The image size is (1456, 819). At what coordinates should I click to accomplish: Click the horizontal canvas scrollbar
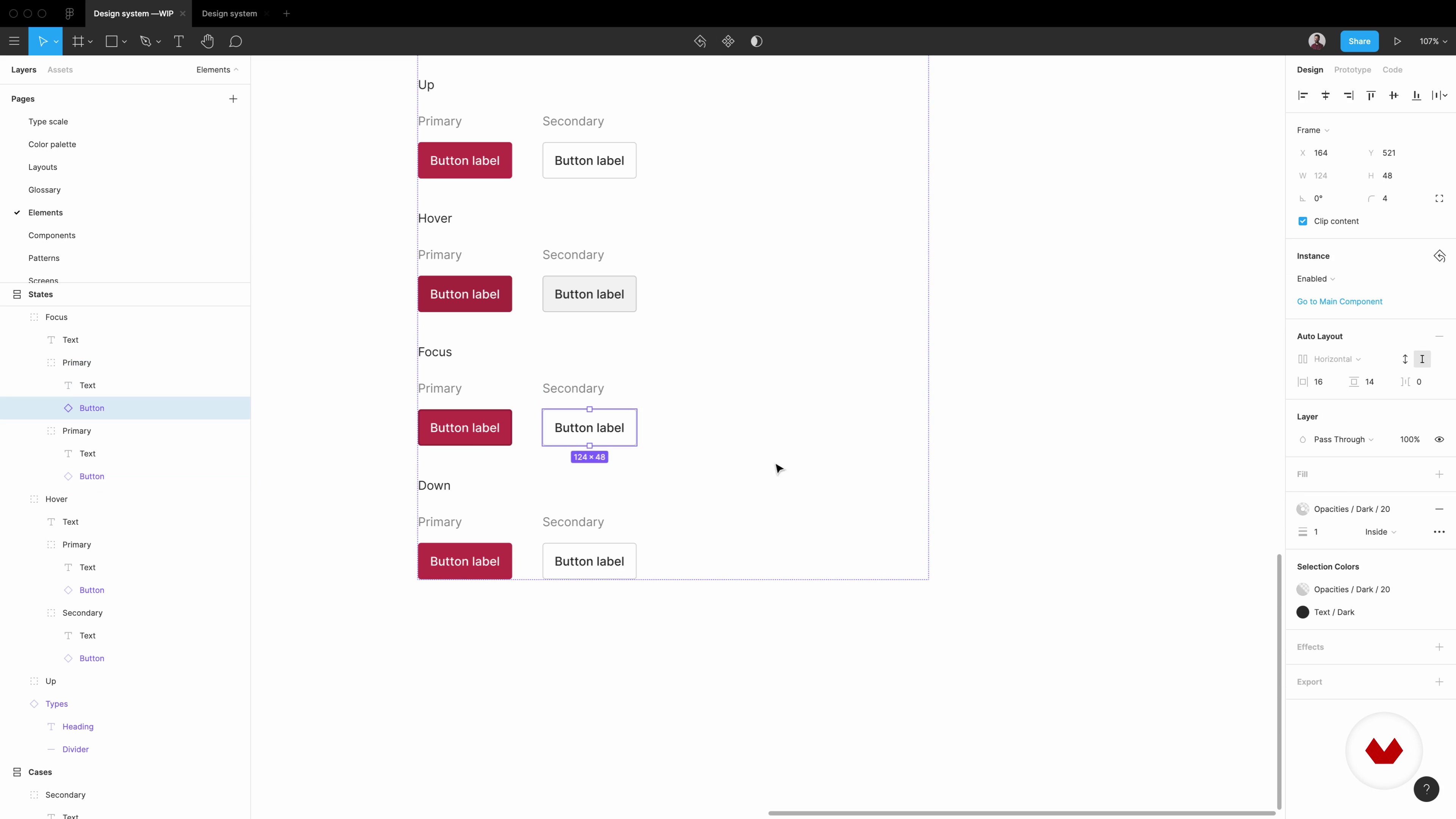point(1022,813)
